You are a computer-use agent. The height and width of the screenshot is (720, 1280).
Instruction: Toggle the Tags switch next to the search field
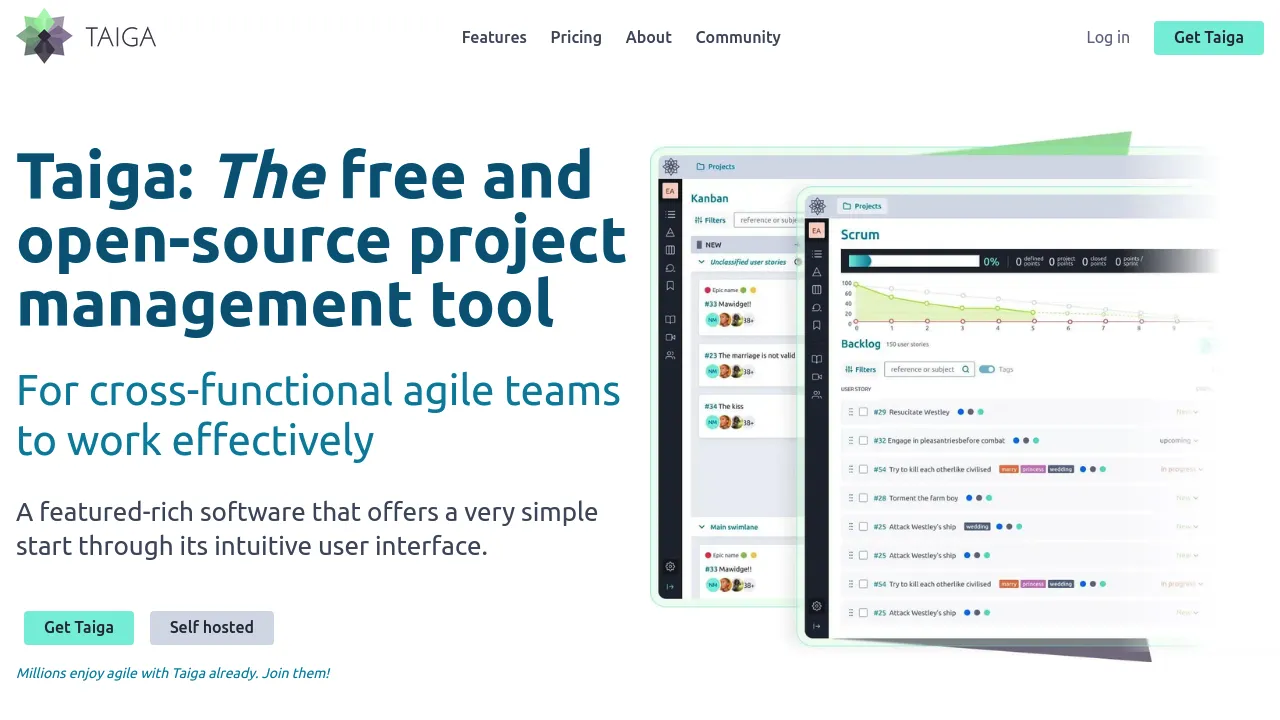988,369
